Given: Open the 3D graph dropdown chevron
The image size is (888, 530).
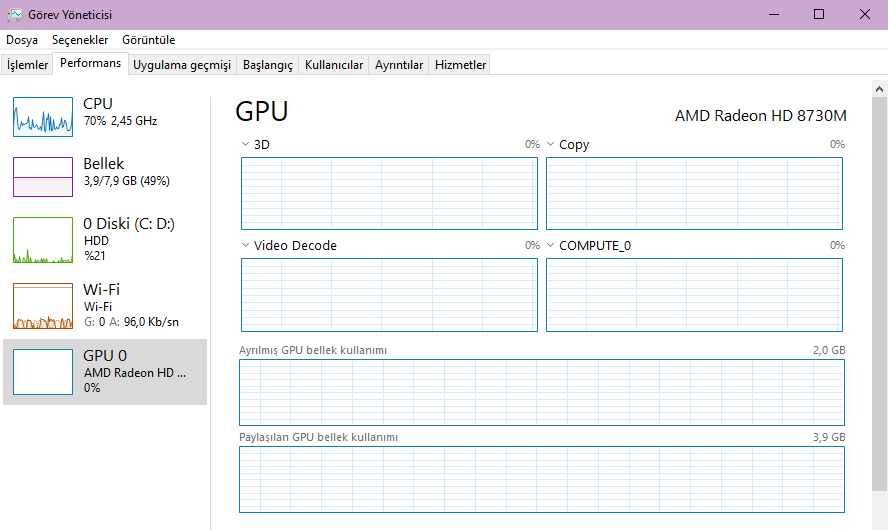Looking at the screenshot, I should click(246, 145).
